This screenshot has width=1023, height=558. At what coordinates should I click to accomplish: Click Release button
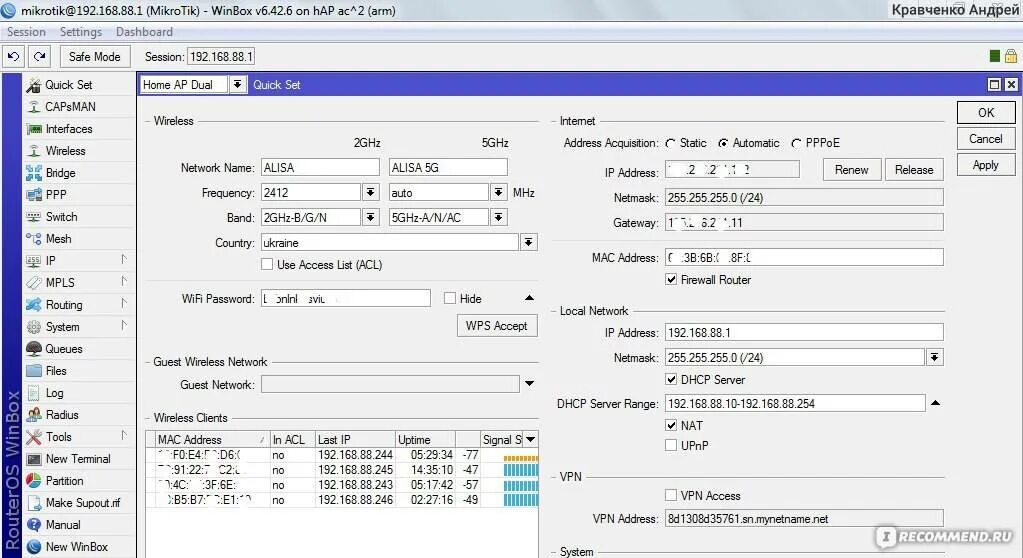914,170
